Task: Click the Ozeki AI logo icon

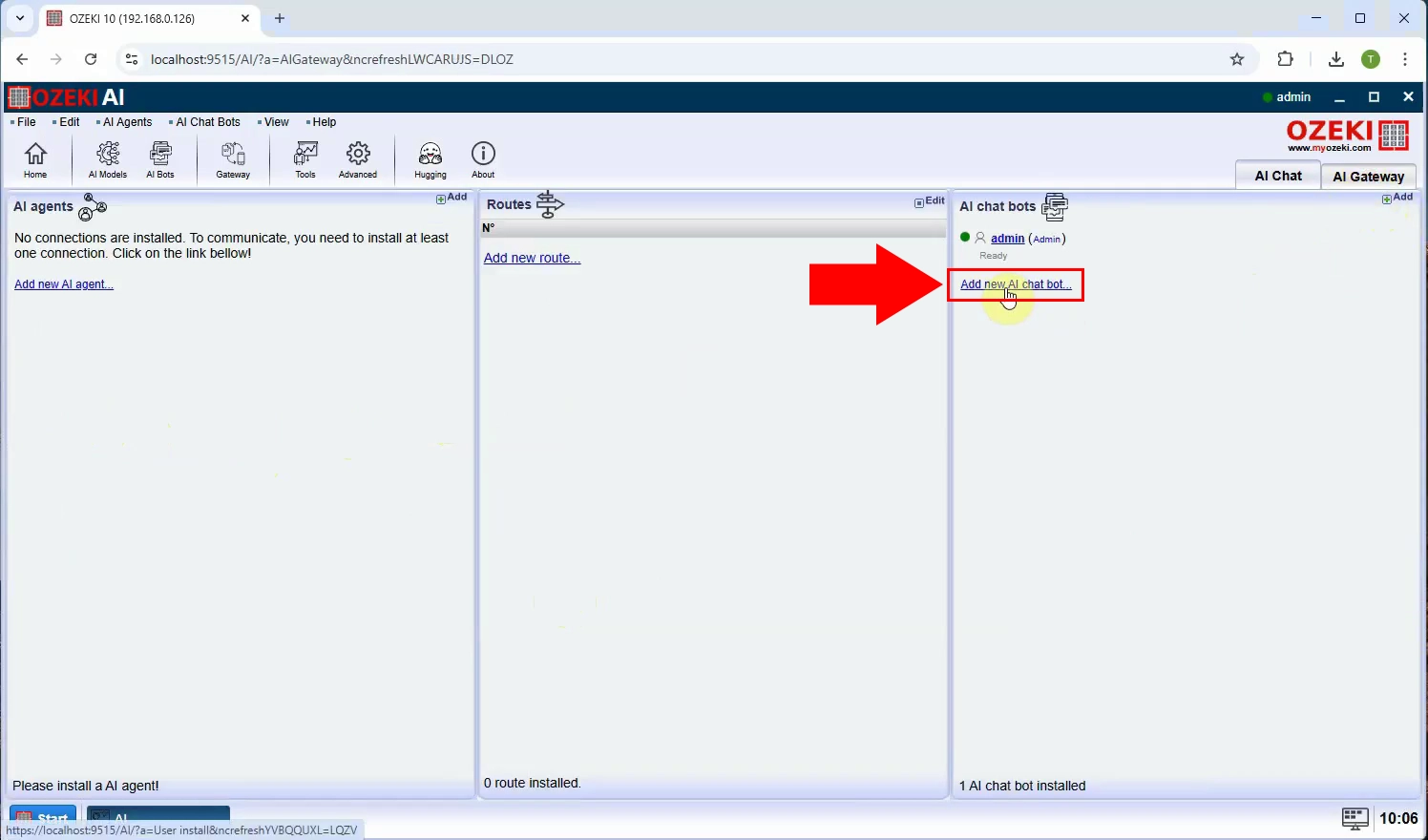Action: [19, 97]
